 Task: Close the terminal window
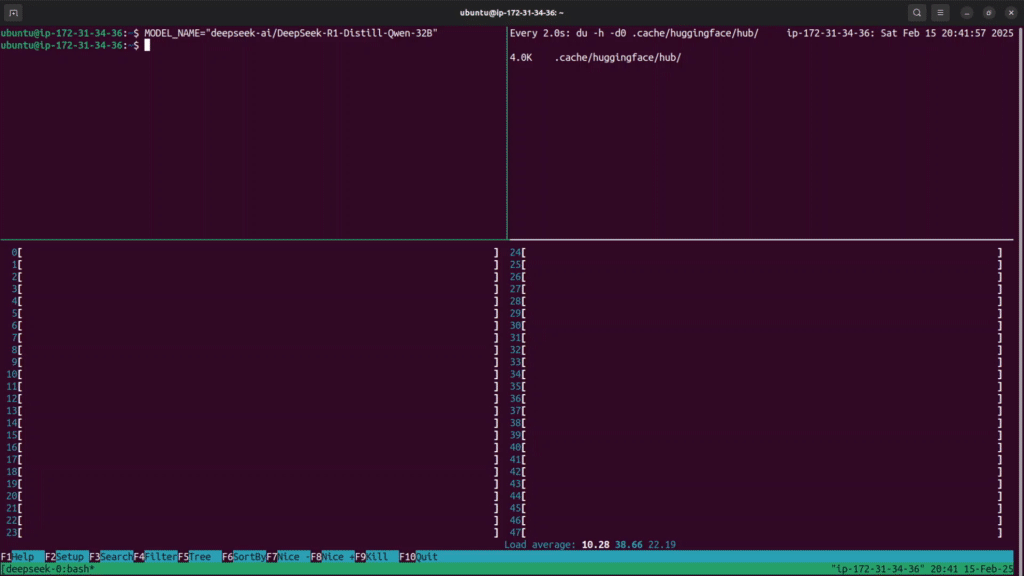tap(1011, 12)
